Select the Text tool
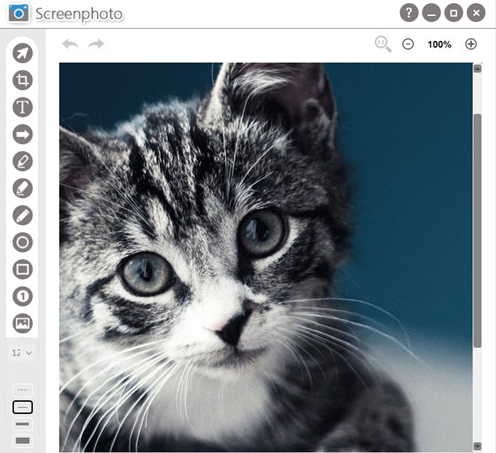Image resolution: width=496 pixels, height=453 pixels. click(23, 107)
